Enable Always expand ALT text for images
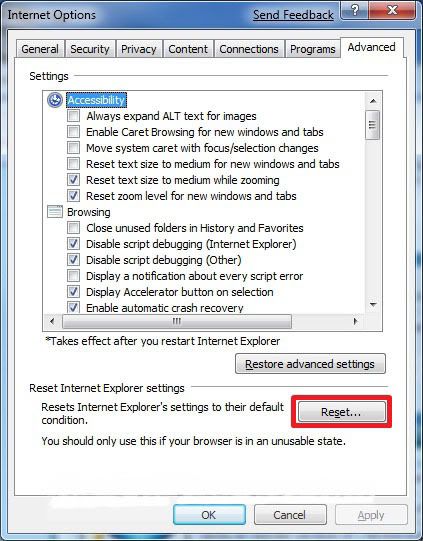This screenshot has height=541, width=423. (x=73, y=116)
